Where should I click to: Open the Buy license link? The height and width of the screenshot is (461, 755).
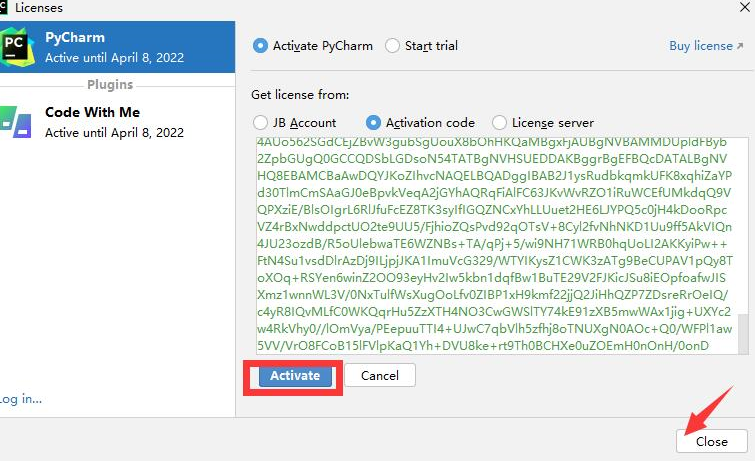point(706,46)
